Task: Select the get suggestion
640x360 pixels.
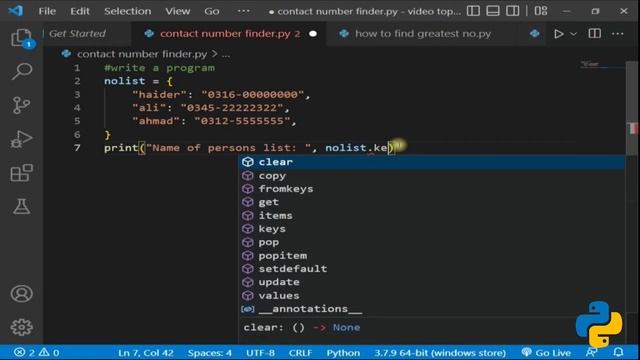Action: 432,202
